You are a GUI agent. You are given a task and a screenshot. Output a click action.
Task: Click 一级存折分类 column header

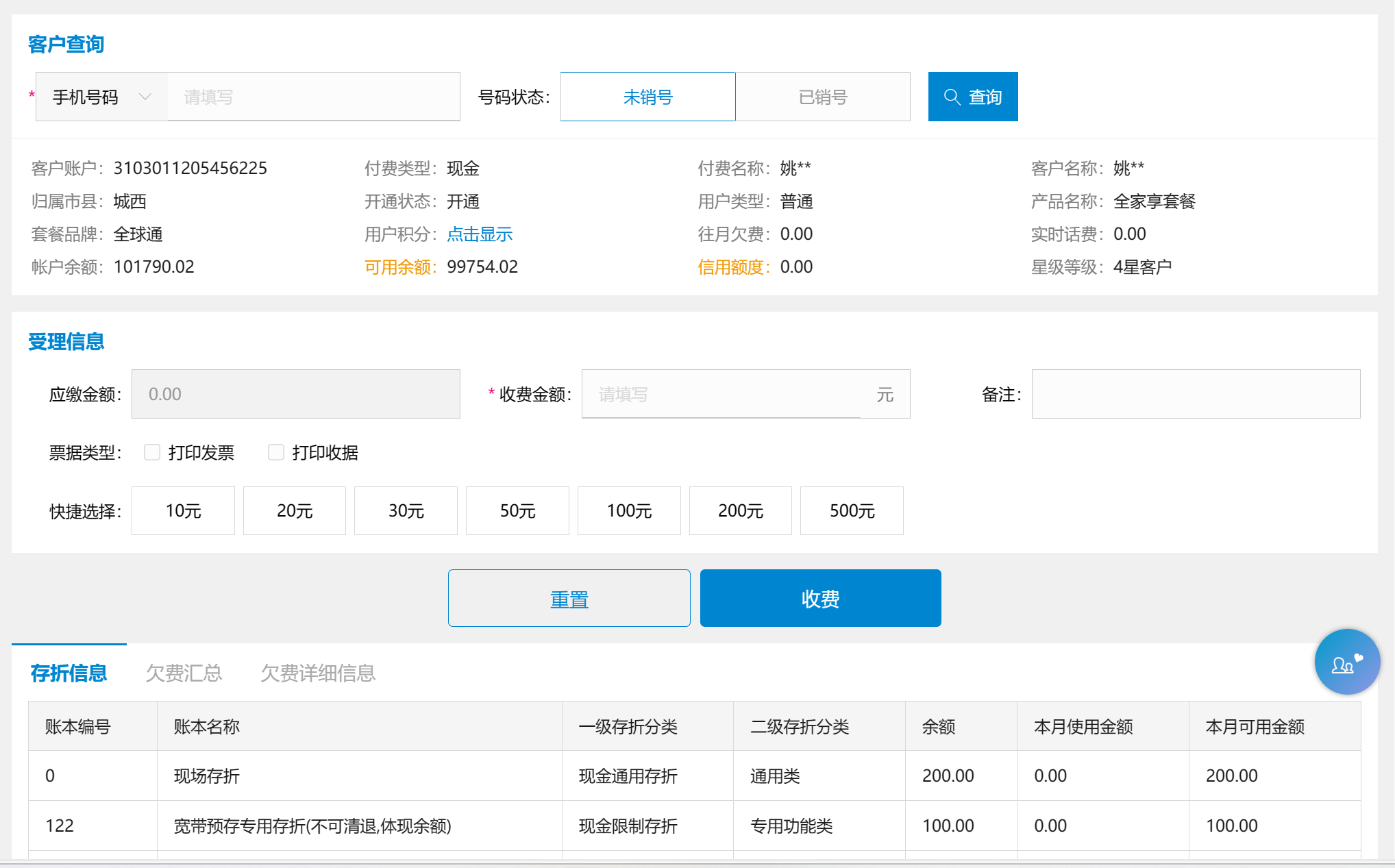pyautogui.click(x=628, y=726)
